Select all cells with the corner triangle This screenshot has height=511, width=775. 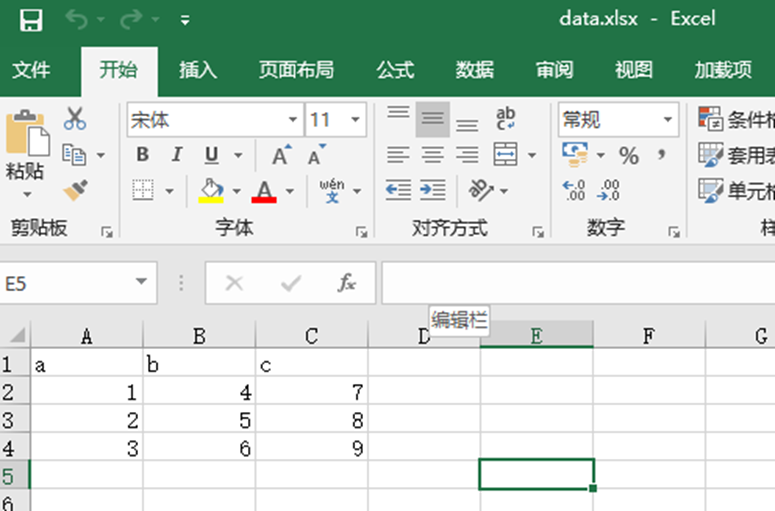[x=16, y=336]
